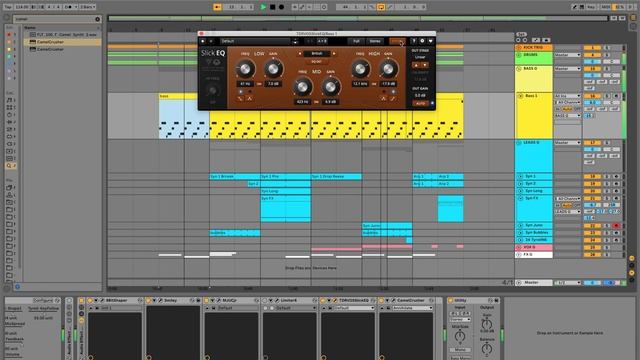This screenshot has height=360, width=640.
Task: Select the highlighted CamelCrusher browser result
Action: coord(62,42)
